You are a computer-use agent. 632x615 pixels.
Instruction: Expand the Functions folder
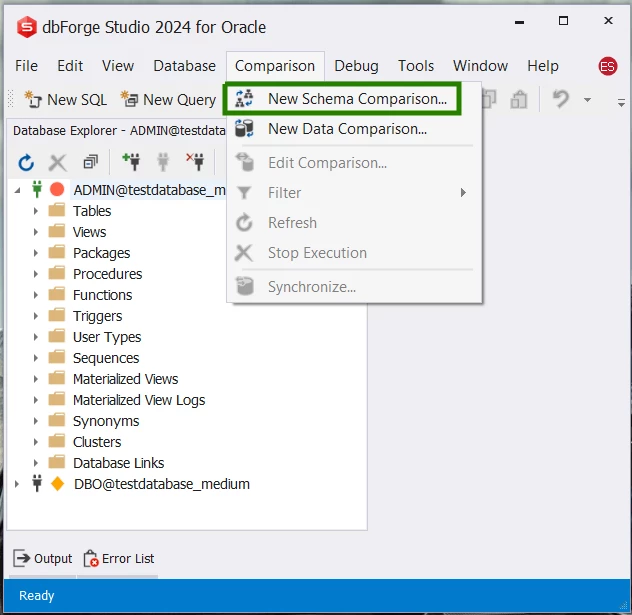[x=35, y=295]
